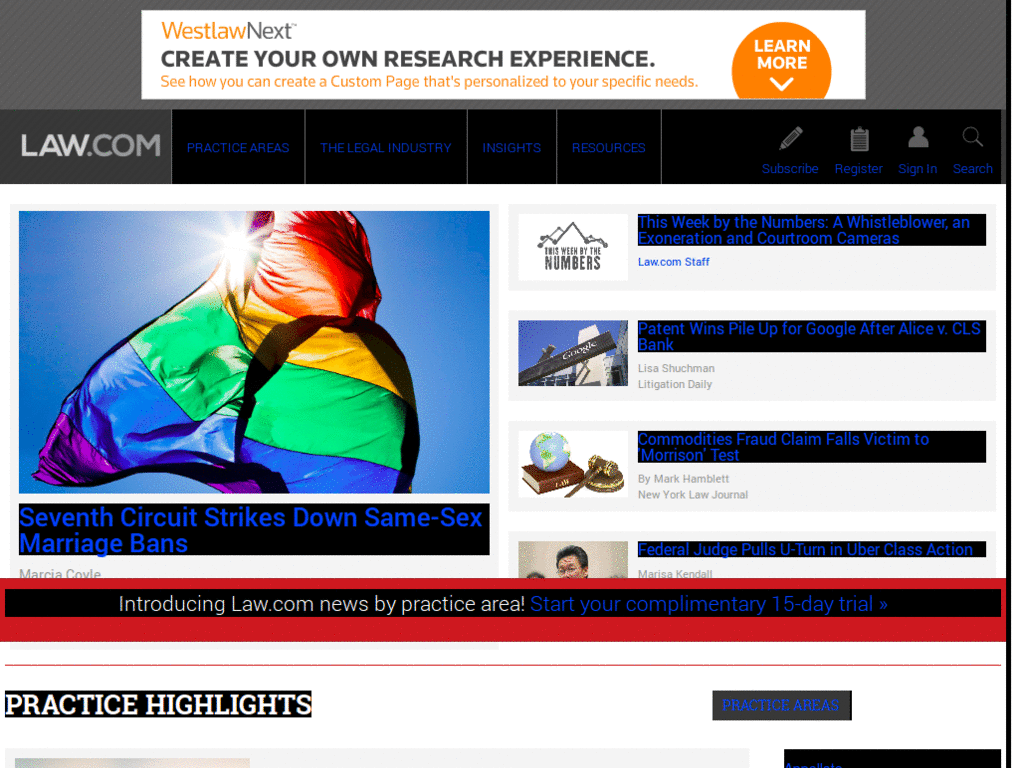Read Patent Wins Pile Up for Google article
The width and height of the screenshot is (1024, 768).
[x=811, y=336]
